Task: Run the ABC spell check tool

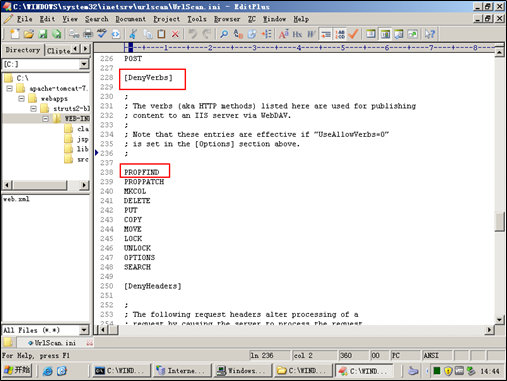Action: coord(102,34)
